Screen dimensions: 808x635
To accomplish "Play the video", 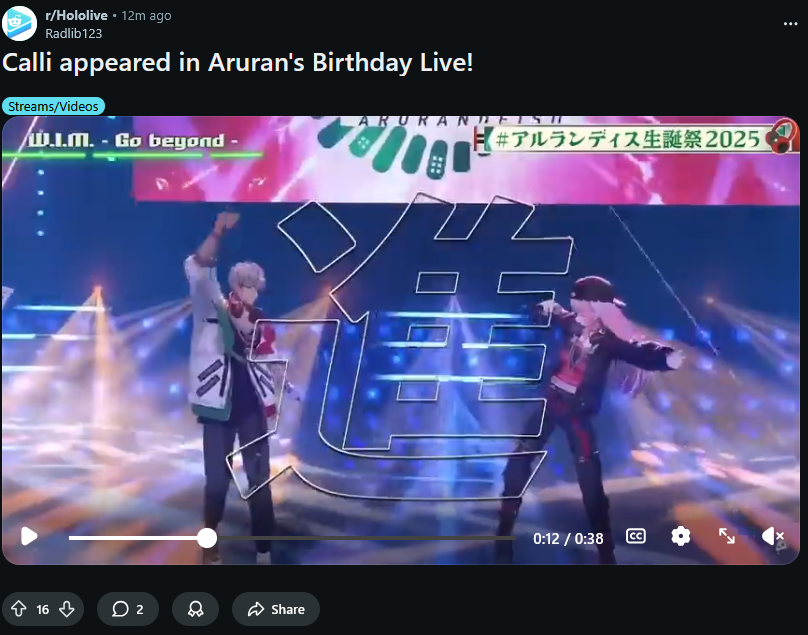I will [29, 536].
